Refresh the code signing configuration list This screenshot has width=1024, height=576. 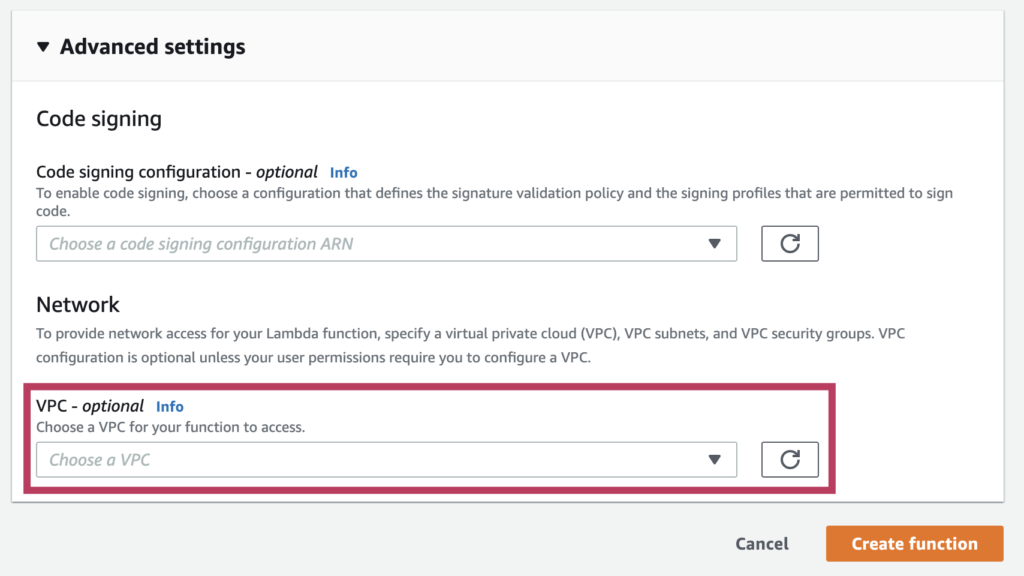click(790, 244)
